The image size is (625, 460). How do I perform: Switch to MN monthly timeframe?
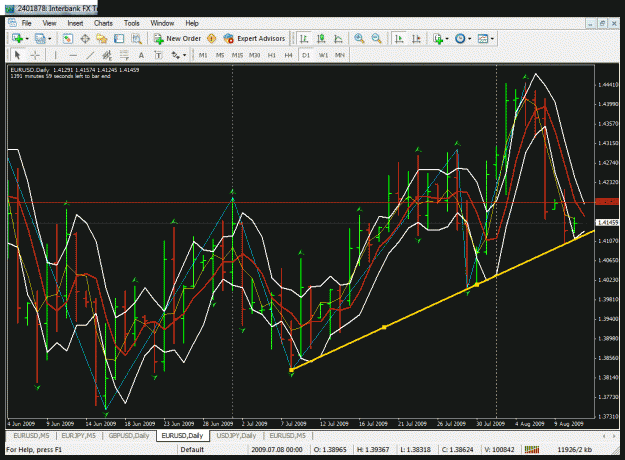(340, 55)
